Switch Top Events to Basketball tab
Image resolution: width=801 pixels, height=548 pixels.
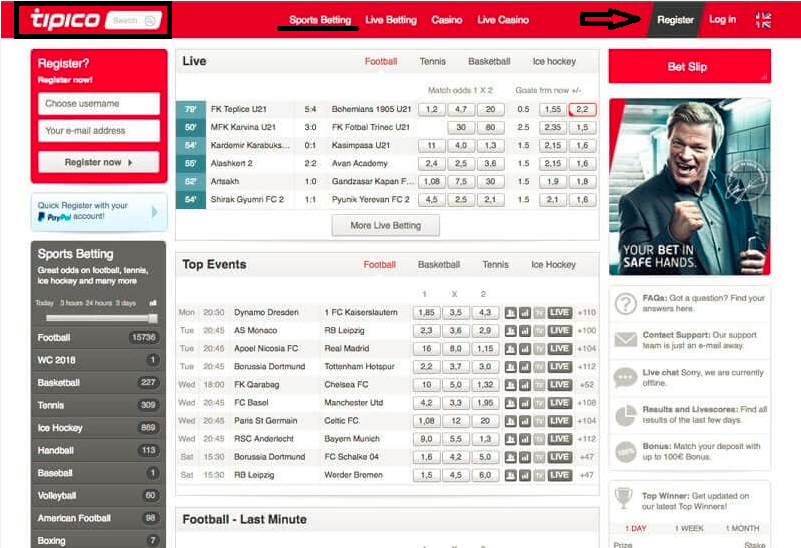click(439, 265)
